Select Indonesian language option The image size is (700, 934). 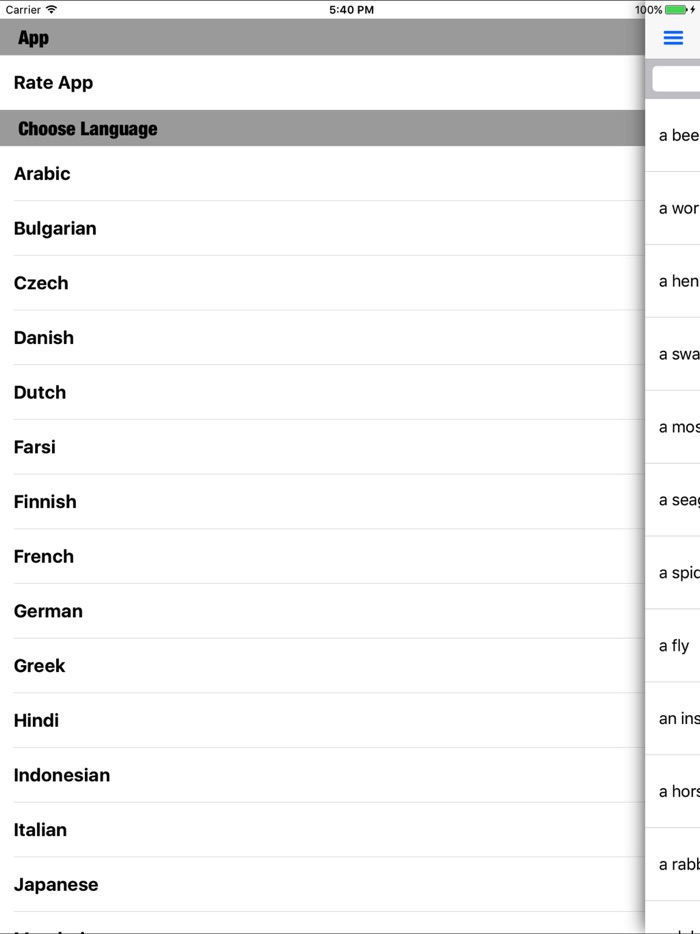coord(62,775)
